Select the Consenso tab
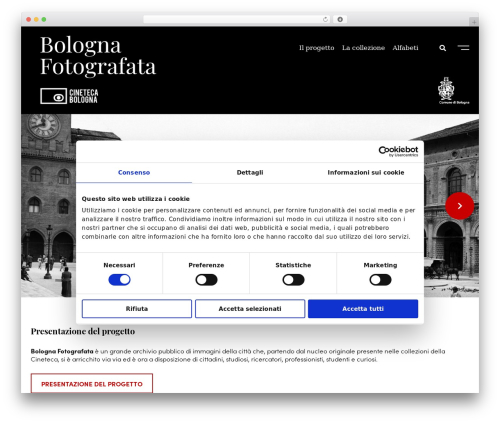Screen dimensions: 500x423 134,173
